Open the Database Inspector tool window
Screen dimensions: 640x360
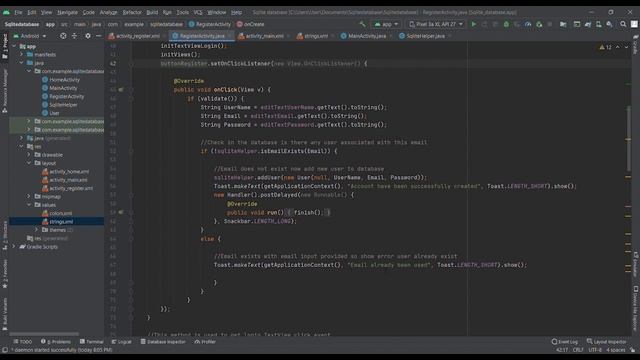click(163, 342)
